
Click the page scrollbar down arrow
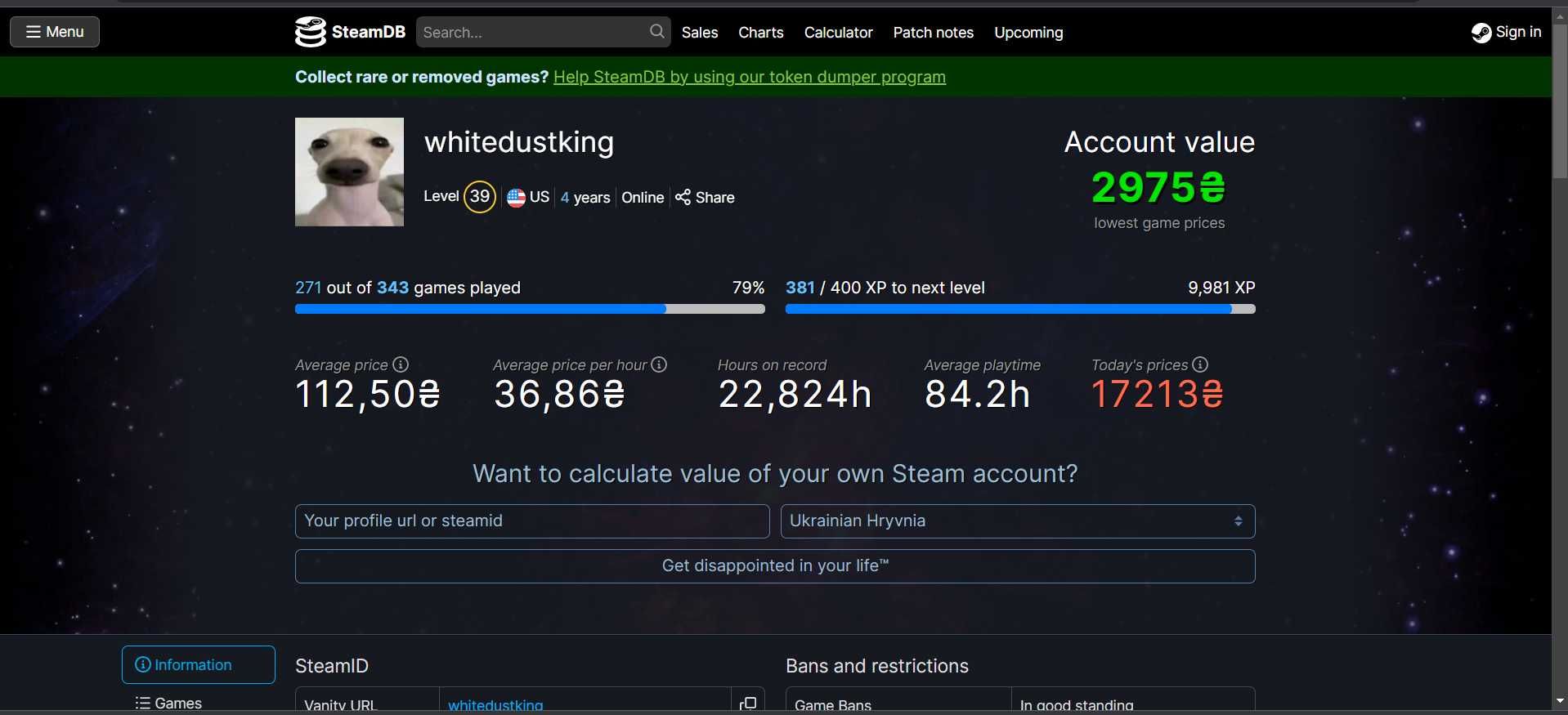(1560, 701)
